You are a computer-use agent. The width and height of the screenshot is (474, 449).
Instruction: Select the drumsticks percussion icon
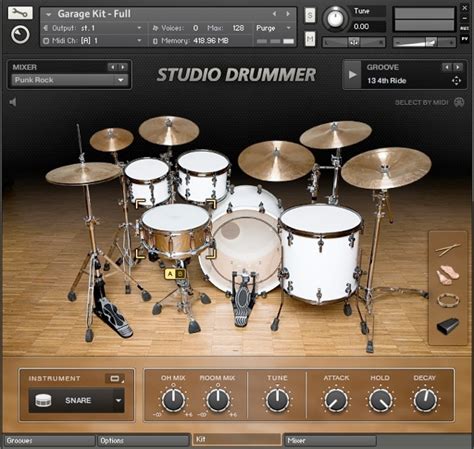(x=448, y=250)
